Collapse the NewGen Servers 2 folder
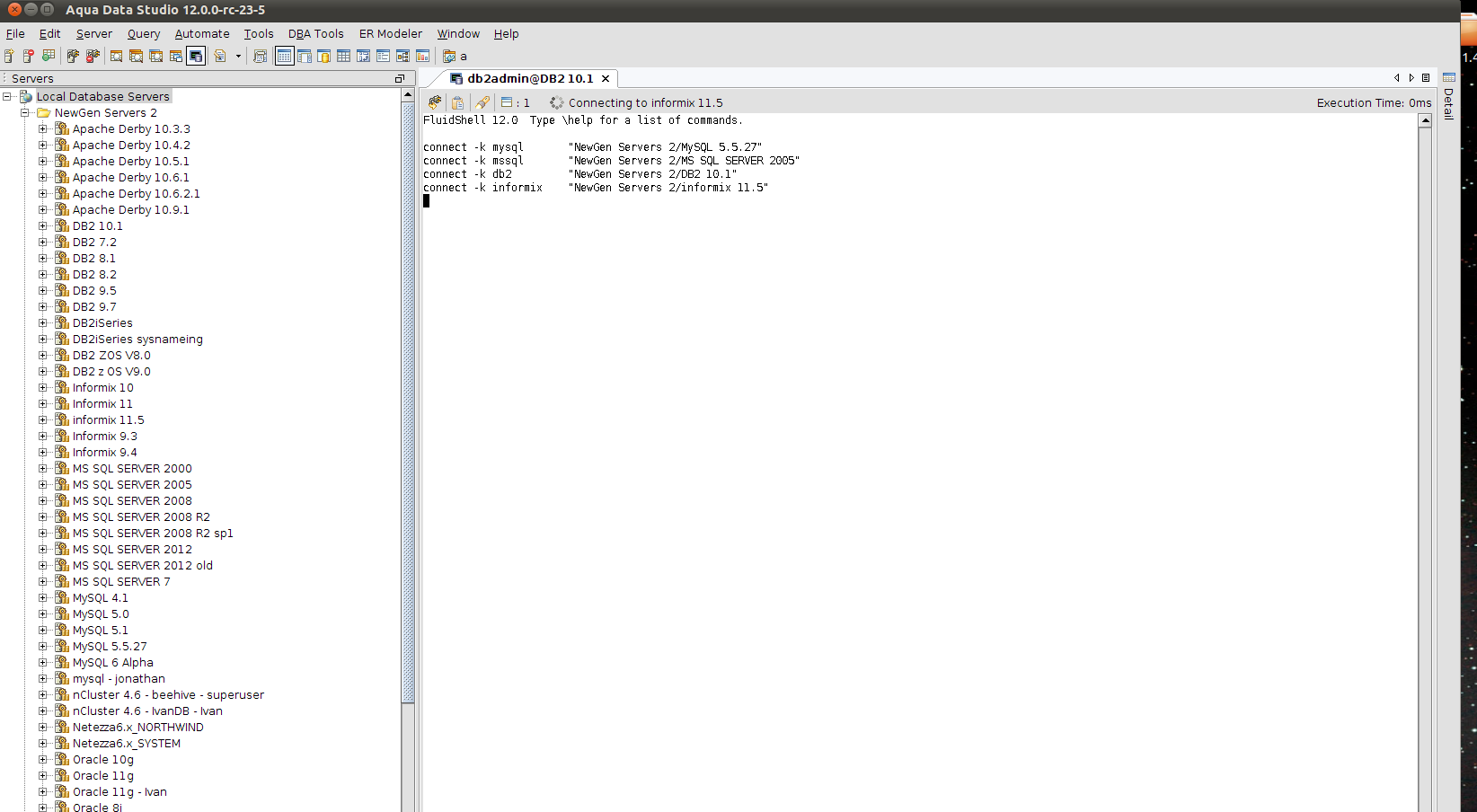 25,113
